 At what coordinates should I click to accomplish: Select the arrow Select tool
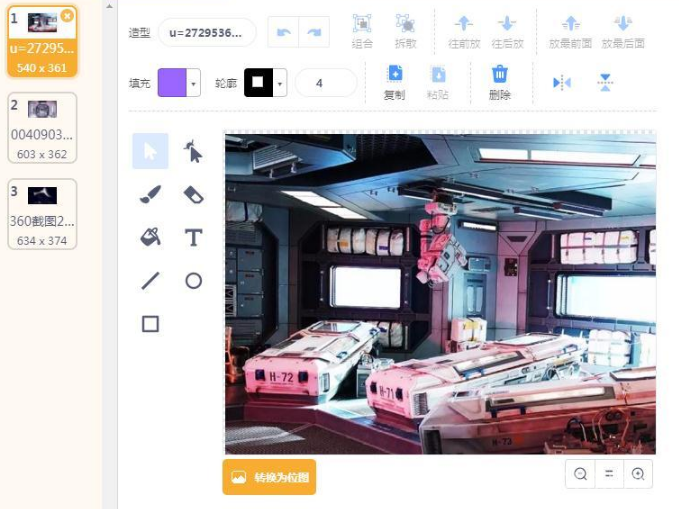[x=150, y=151]
